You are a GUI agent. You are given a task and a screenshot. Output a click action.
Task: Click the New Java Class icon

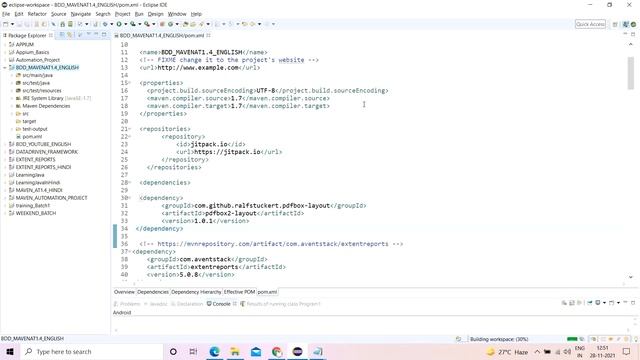(x=171, y=24)
